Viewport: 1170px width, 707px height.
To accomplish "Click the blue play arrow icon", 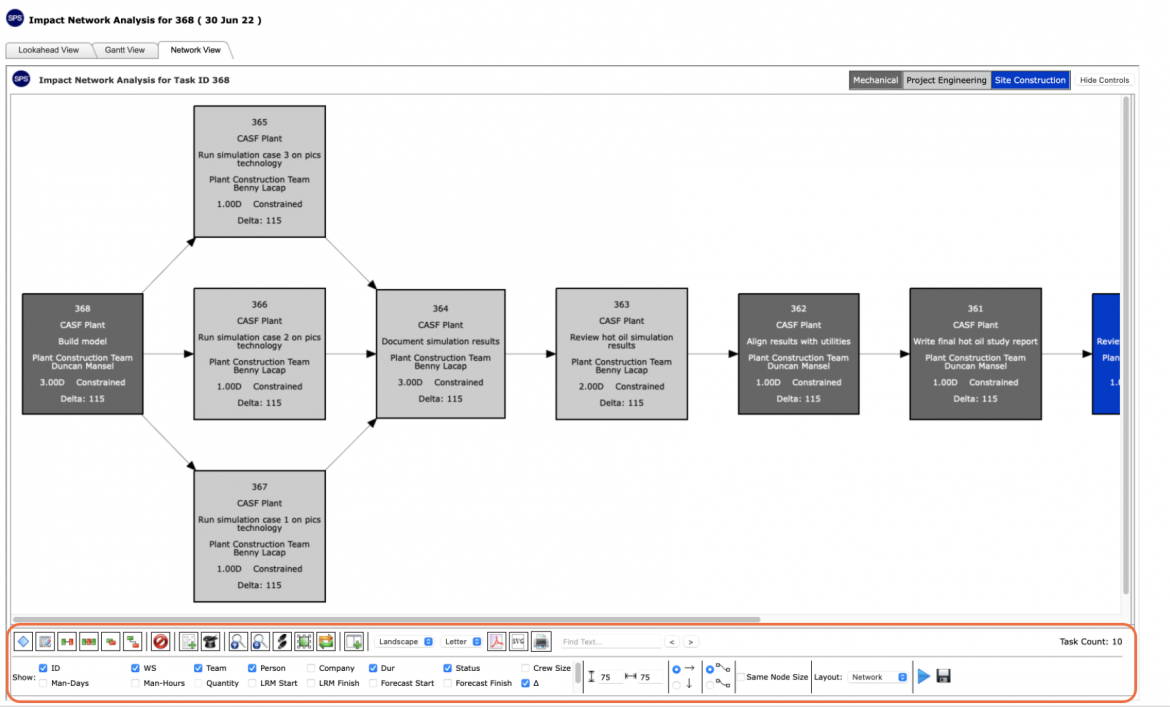I will pos(924,676).
